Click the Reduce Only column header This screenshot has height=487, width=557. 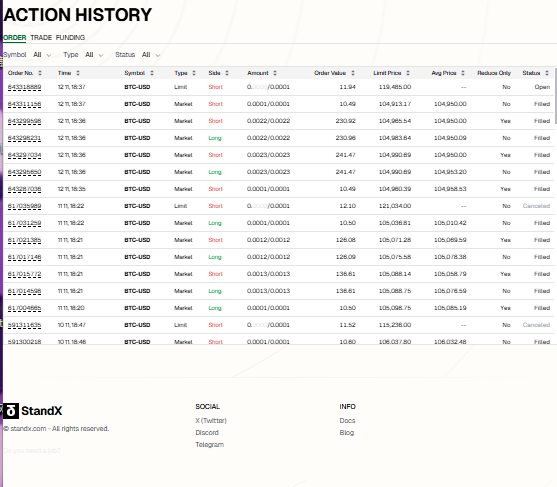click(x=494, y=73)
